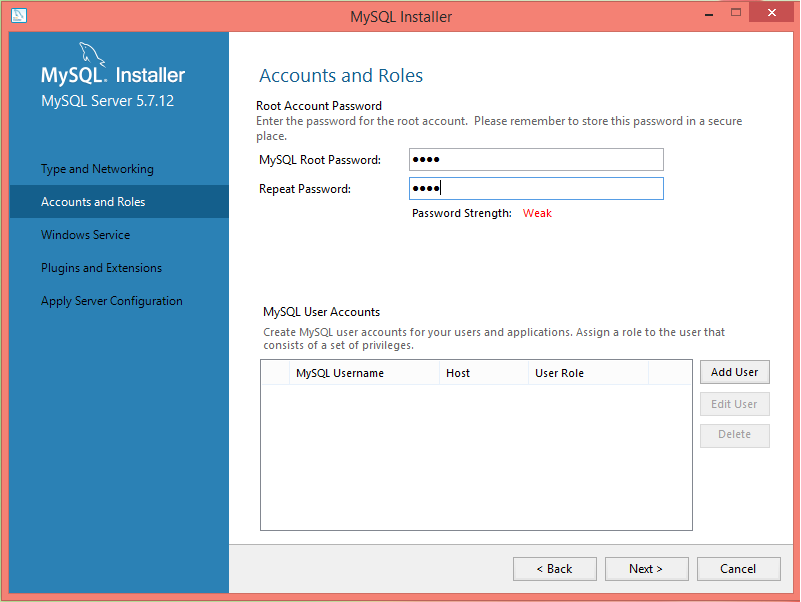The image size is (801, 602).
Task: Focus the MySQL Root Password field
Action: (x=536, y=160)
